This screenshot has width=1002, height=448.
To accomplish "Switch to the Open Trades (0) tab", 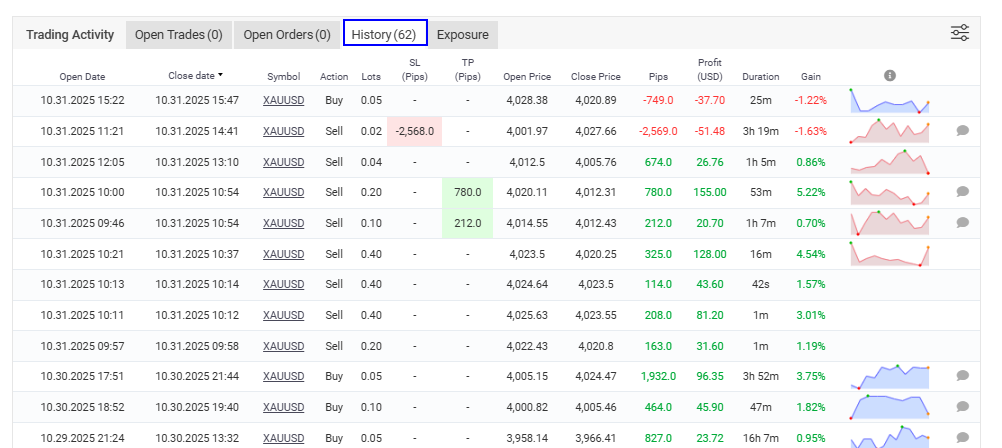I will tap(178, 35).
